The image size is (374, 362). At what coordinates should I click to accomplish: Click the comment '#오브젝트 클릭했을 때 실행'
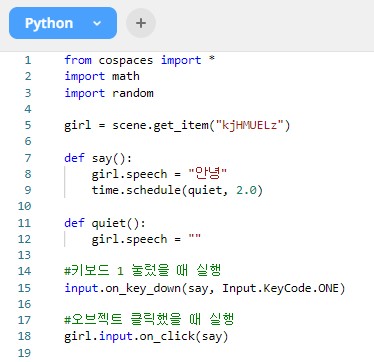pyautogui.click(x=149, y=319)
